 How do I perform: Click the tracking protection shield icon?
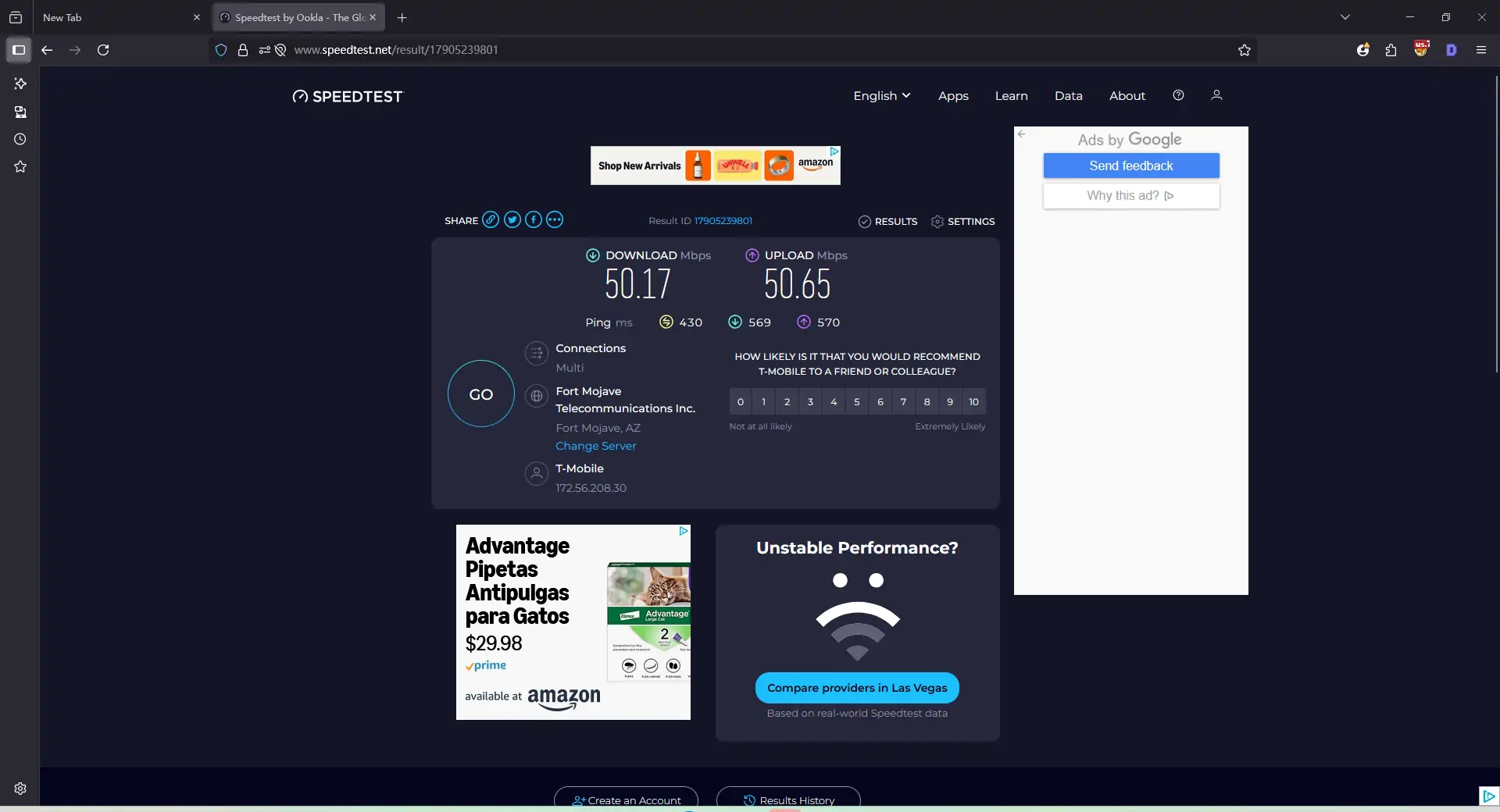221,50
